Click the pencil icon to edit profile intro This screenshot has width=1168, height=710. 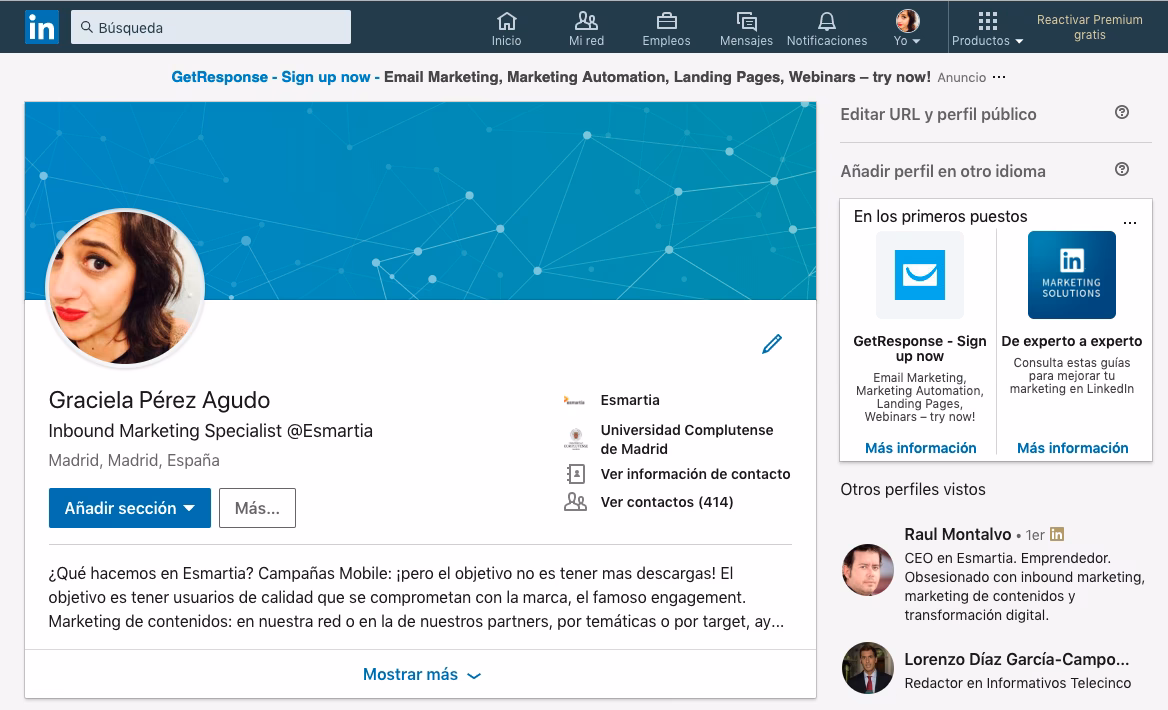click(x=772, y=343)
